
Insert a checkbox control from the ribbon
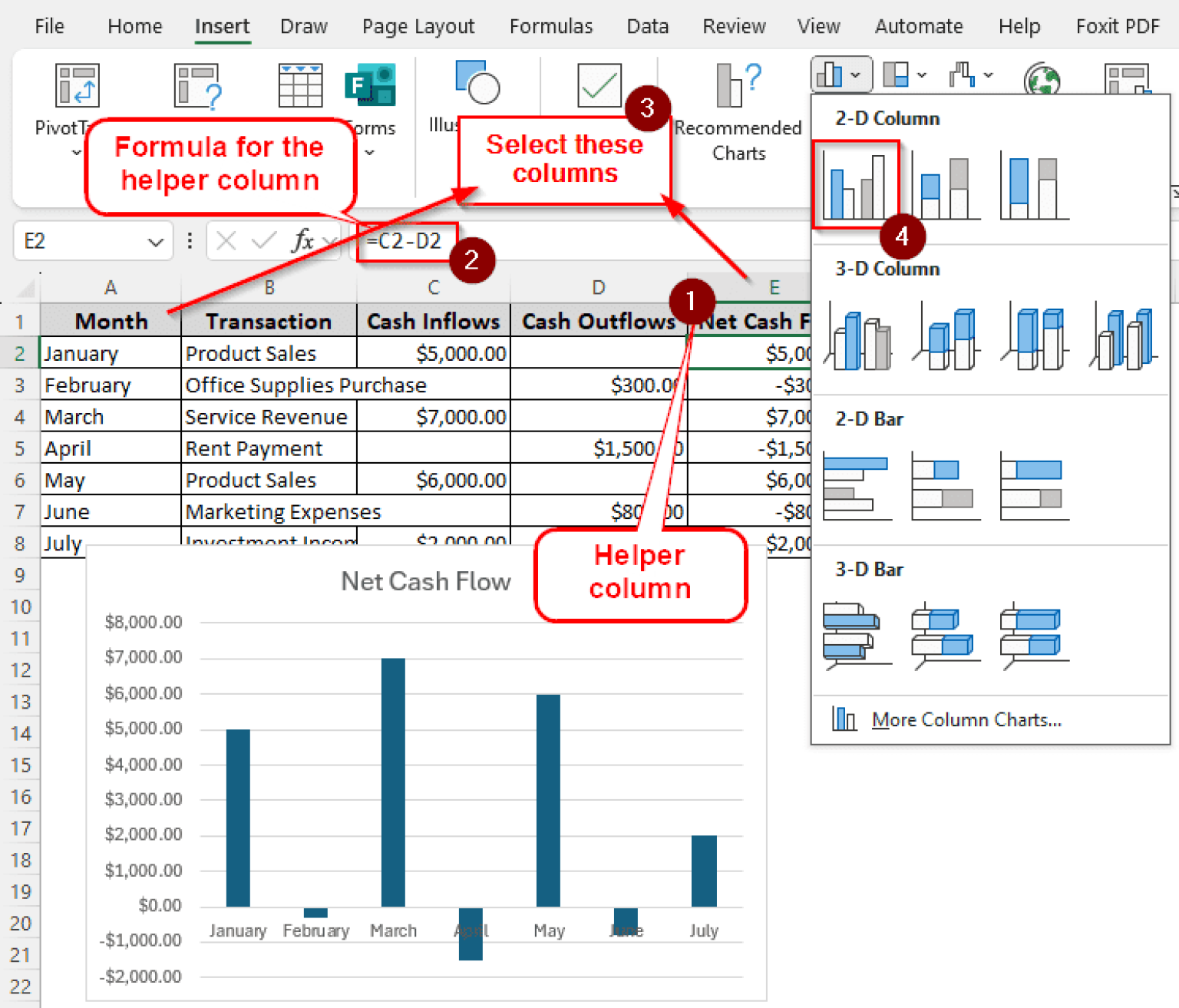[599, 84]
